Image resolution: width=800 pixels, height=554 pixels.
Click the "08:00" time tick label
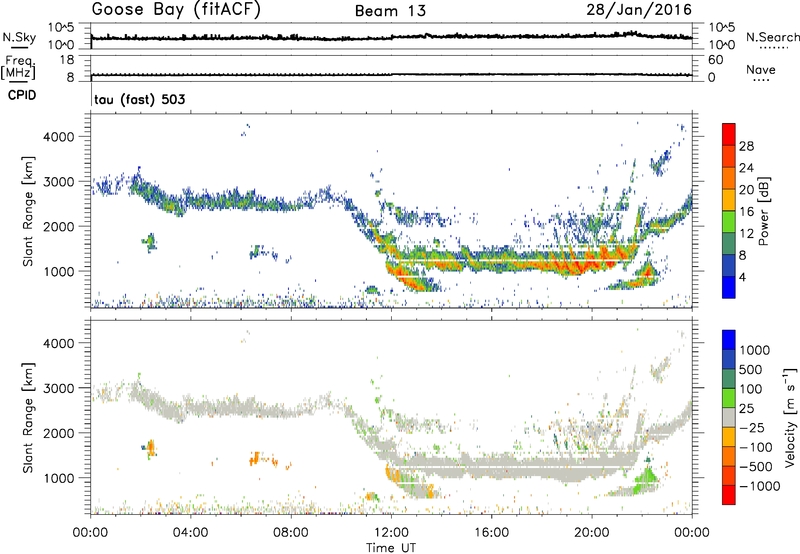[290, 533]
